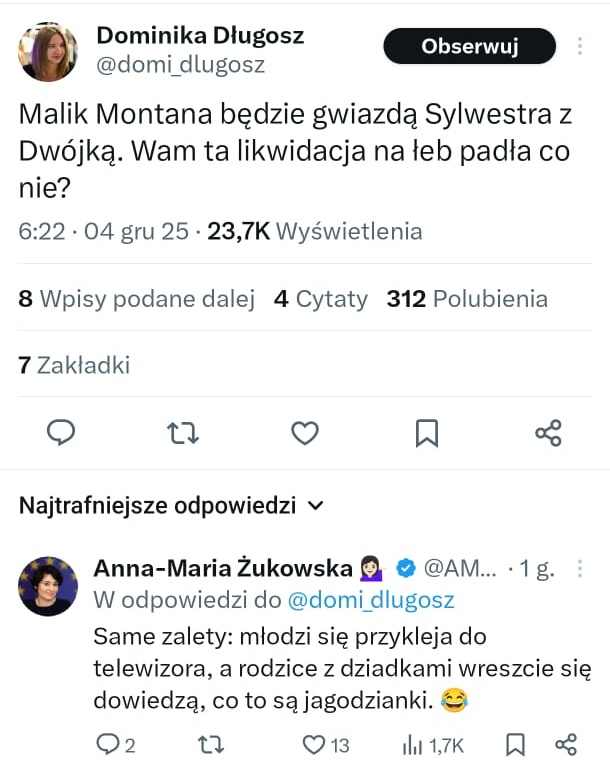Open more options on Żukowska's reply

point(579,569)
